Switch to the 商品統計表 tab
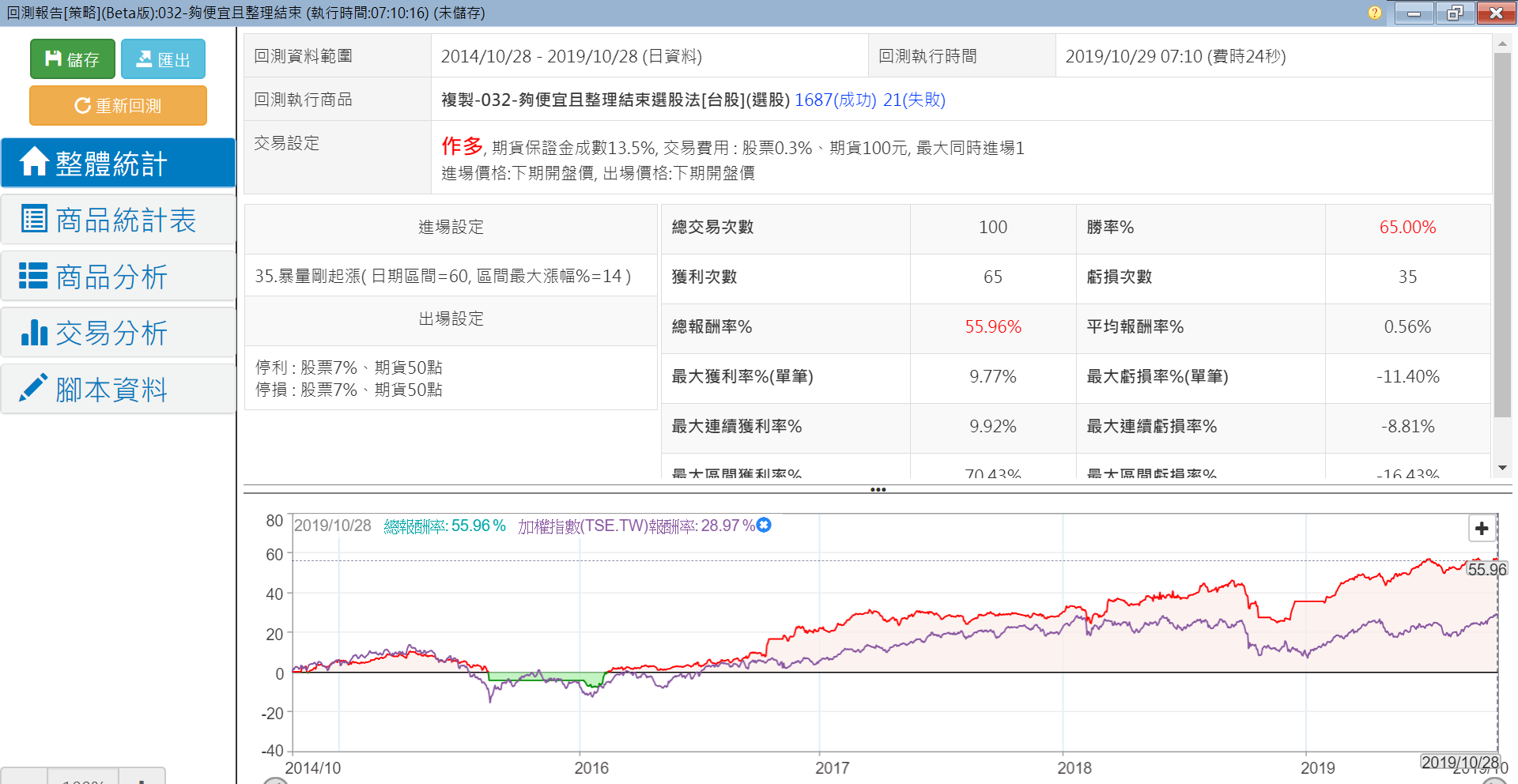Screen dimensions: 1518x784 pos(119,220)
